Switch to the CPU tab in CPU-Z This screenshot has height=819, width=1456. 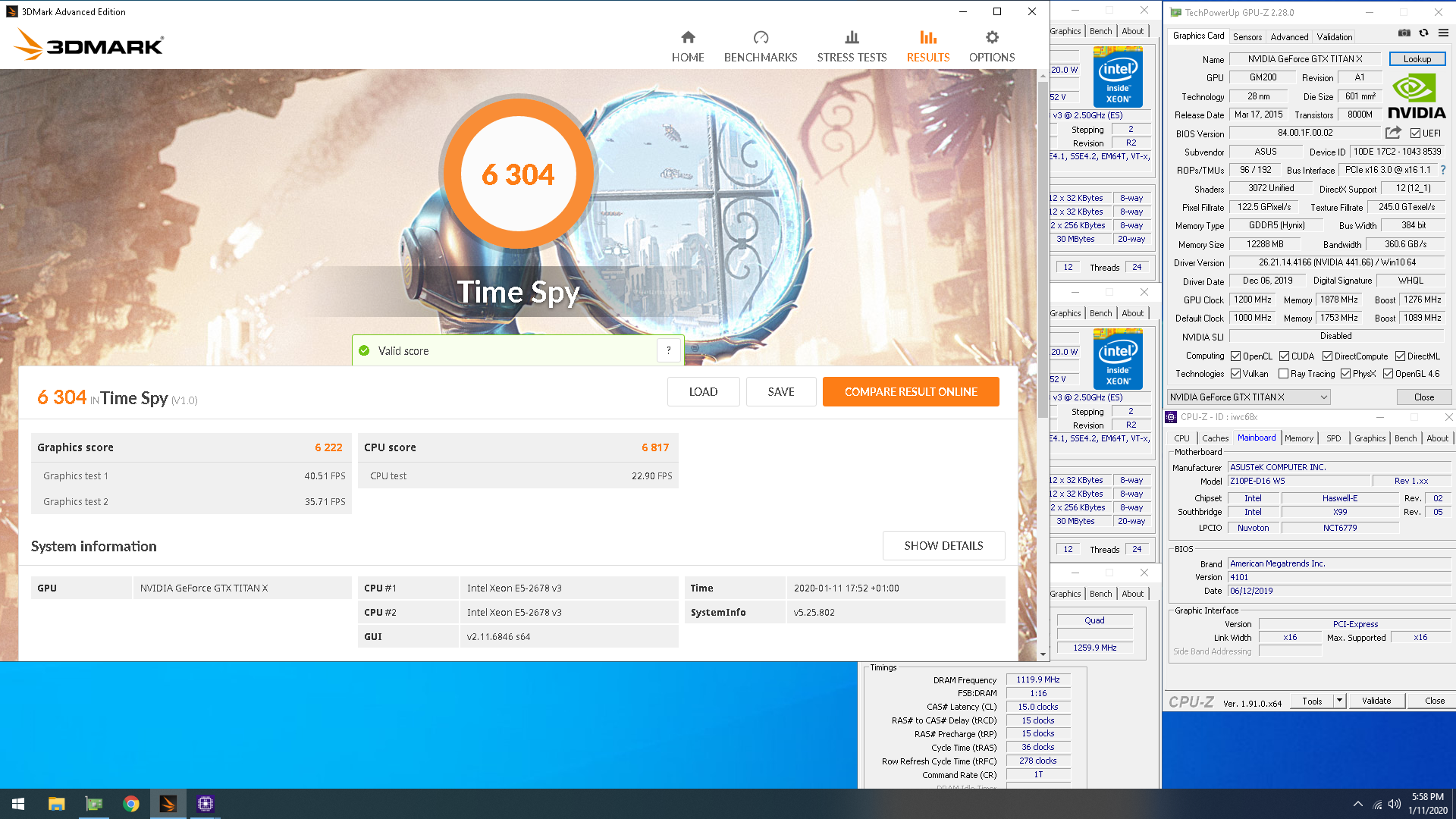(1181, 438)
